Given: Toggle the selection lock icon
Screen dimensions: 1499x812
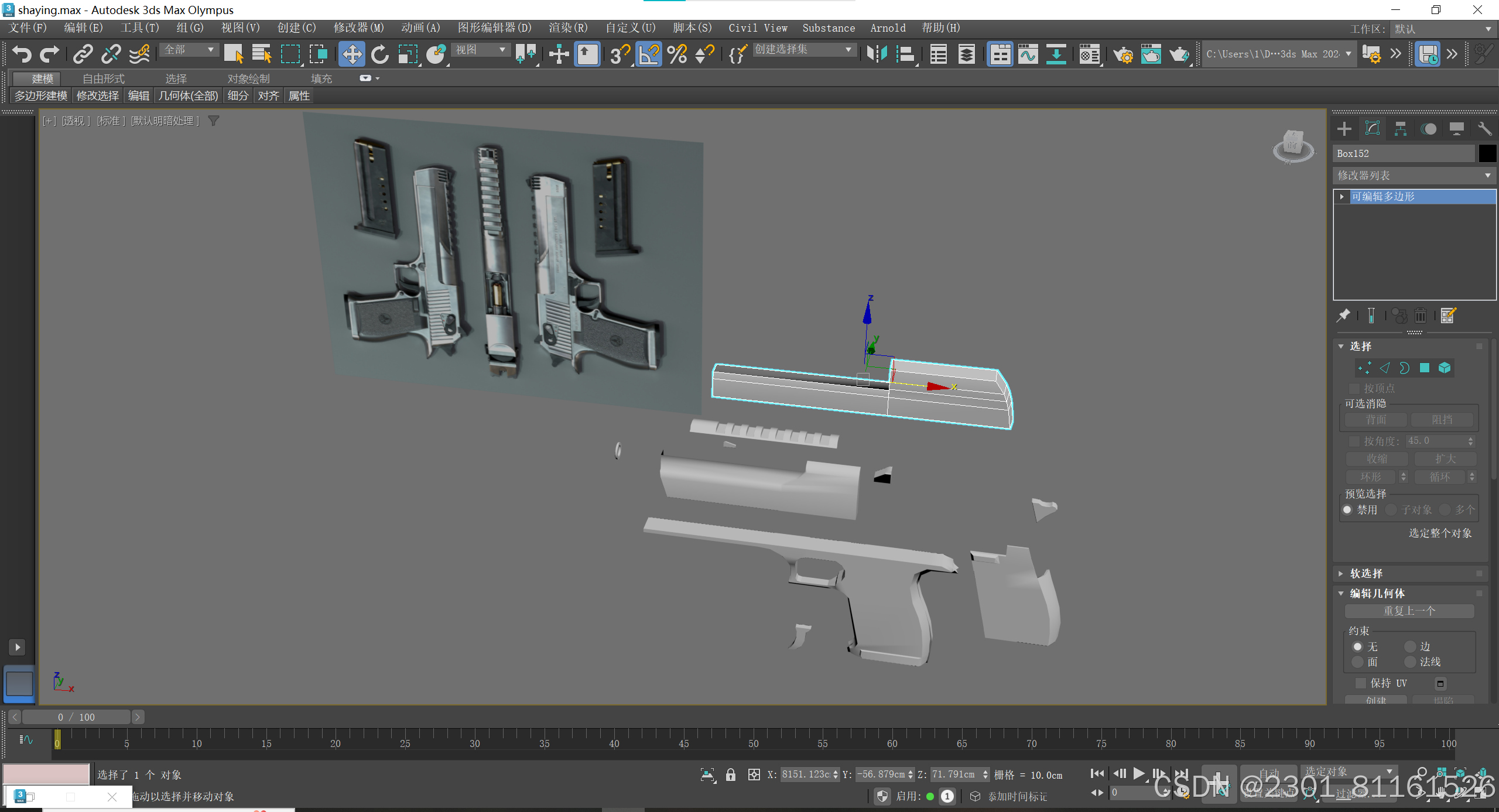Looking at the screenshot, I should pos(730,775).
